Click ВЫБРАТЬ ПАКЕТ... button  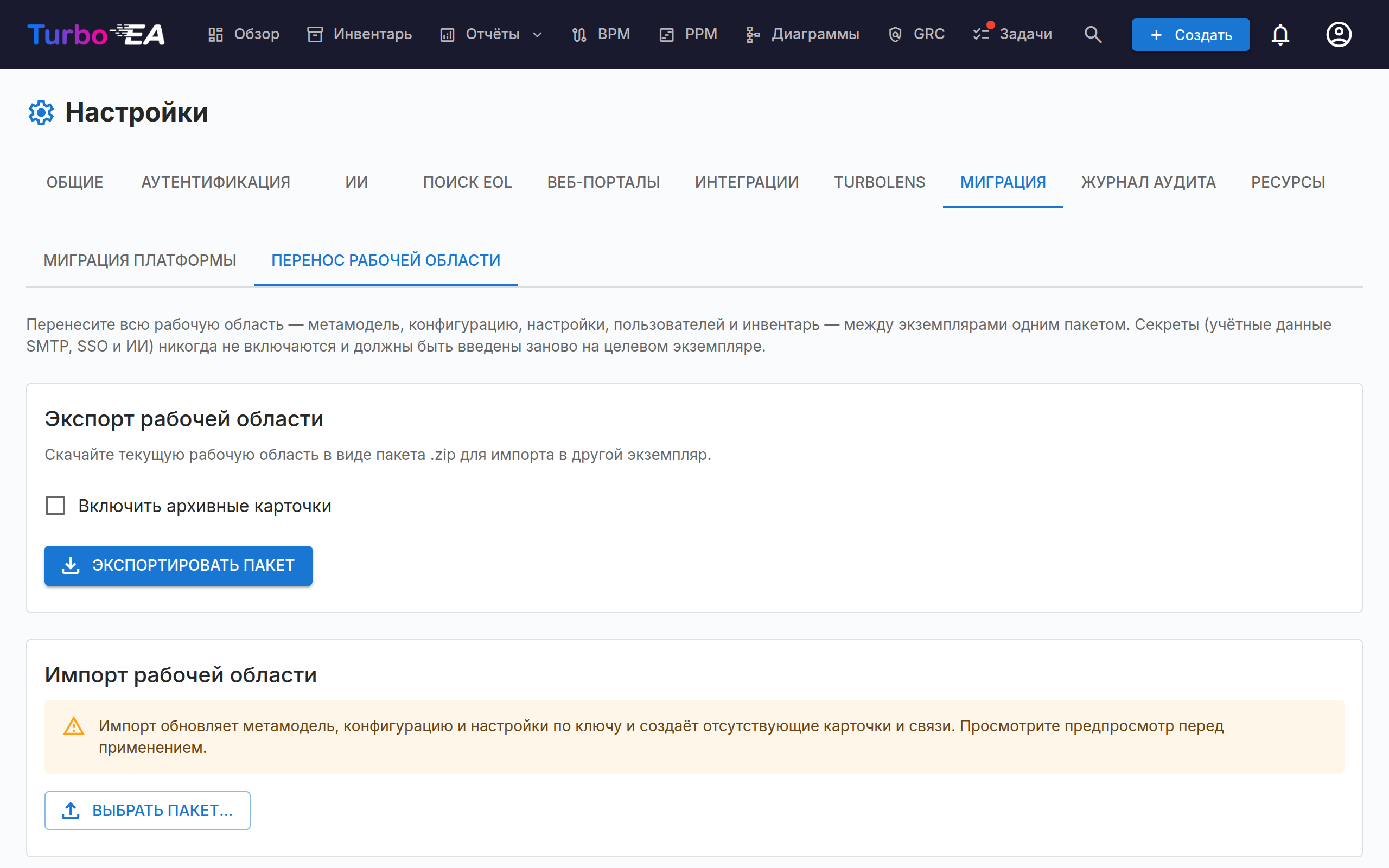pos(148,810)
